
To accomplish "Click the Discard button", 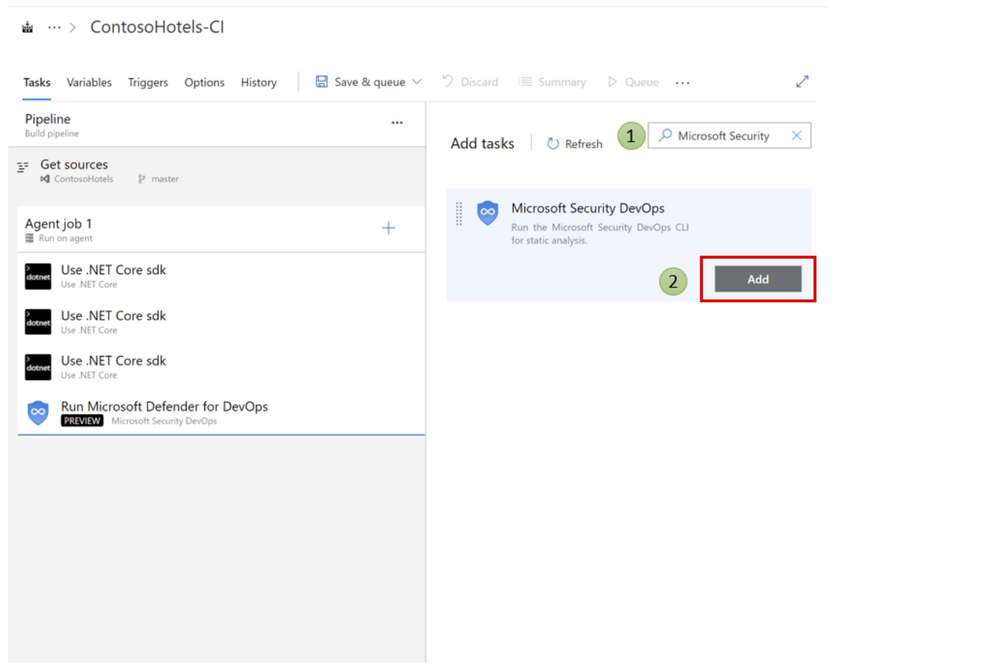I will tap(470, 82).
